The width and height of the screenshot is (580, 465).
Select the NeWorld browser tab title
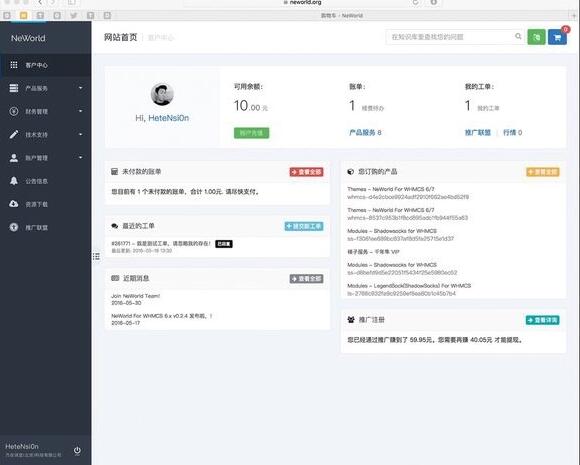point(342,16)
